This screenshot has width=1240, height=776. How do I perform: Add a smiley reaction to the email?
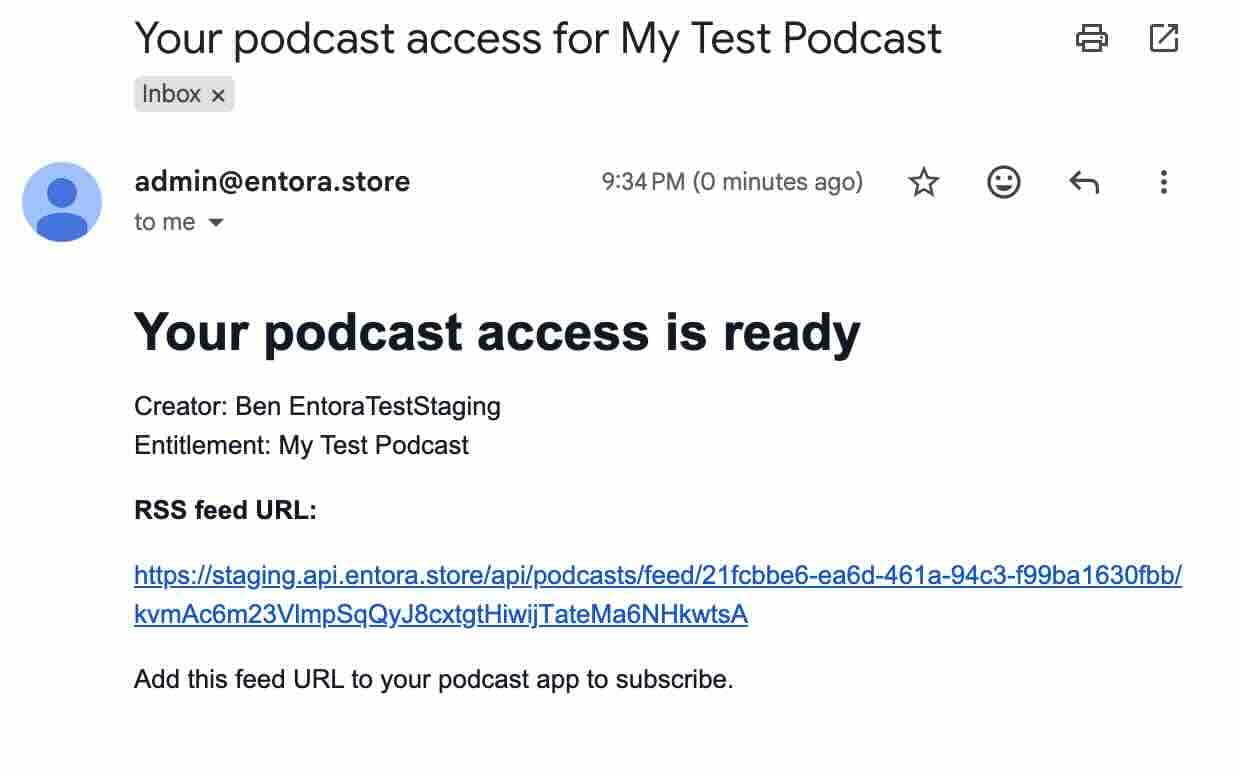pos(1003,182)
